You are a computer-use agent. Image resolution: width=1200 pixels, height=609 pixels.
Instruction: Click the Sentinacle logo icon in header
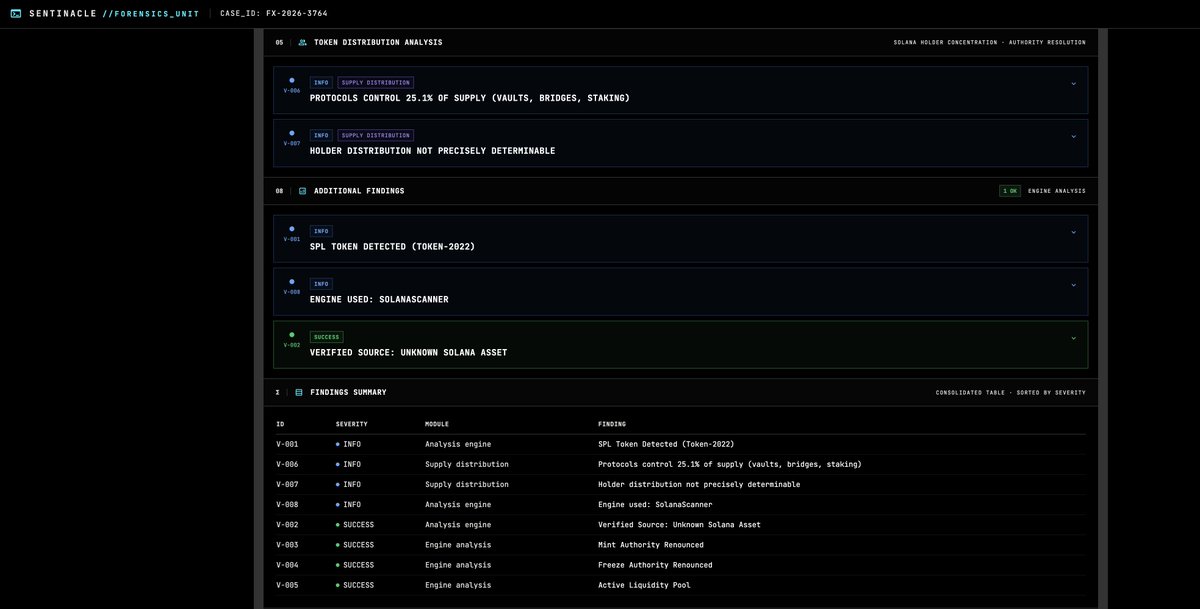pyautogui.click(x=15, y=14)
